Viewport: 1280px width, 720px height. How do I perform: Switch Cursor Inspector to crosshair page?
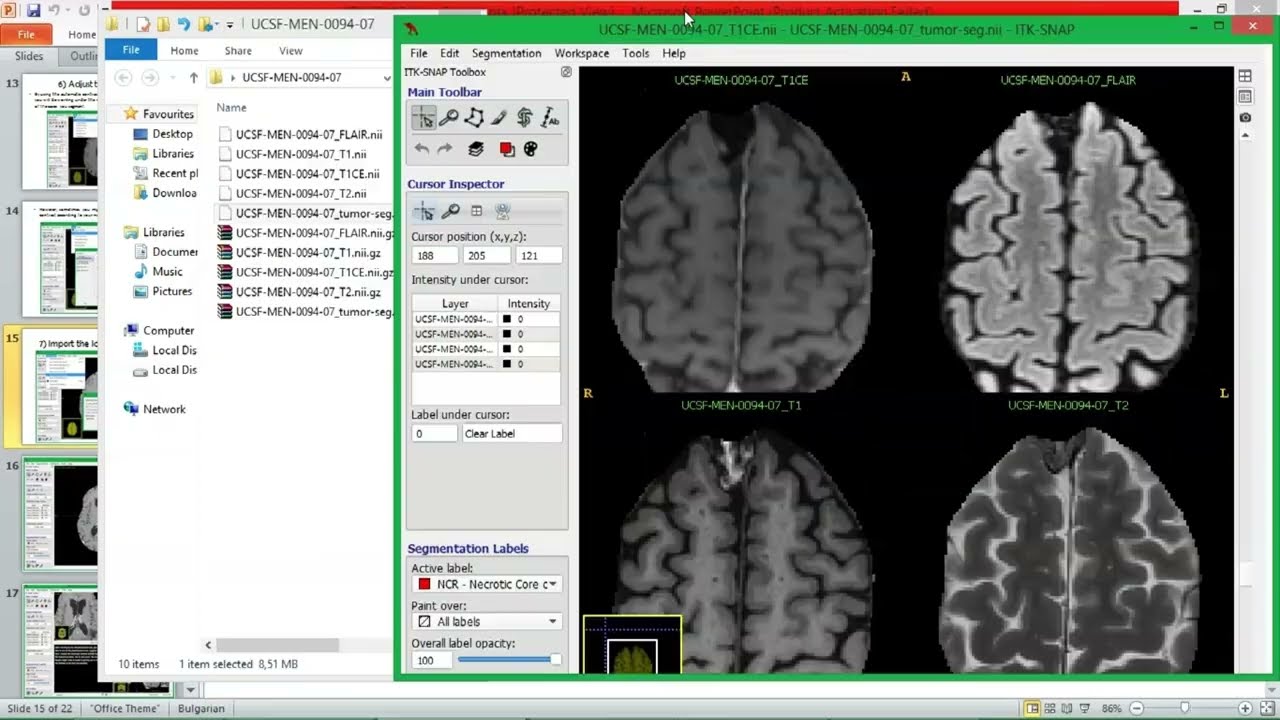click(424, 211)
